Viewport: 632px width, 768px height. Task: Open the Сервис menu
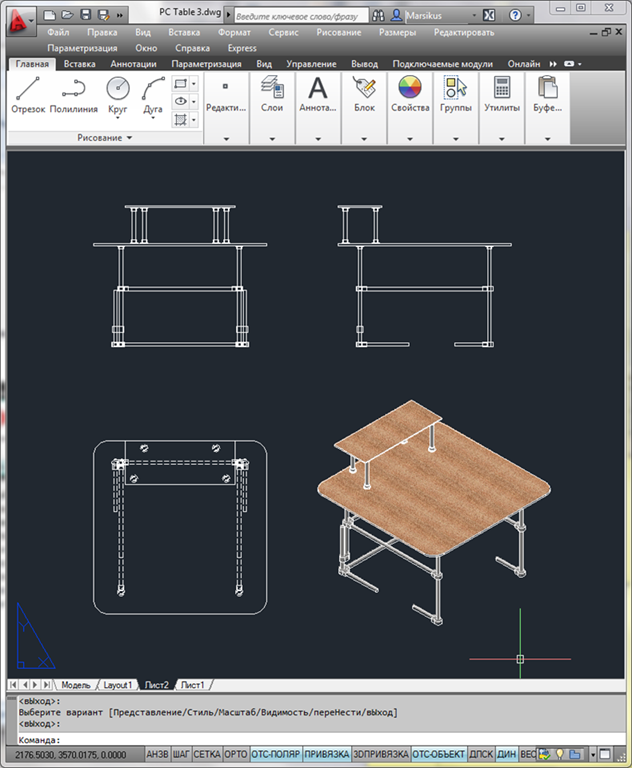[283, 32]
